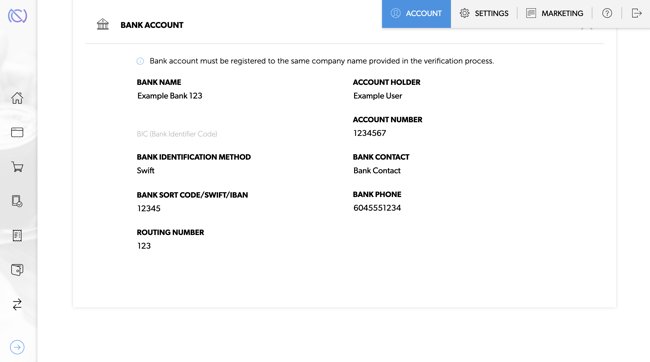Click the help question mark icon
This screenshot has height=362, width=650.
(607, 13)
